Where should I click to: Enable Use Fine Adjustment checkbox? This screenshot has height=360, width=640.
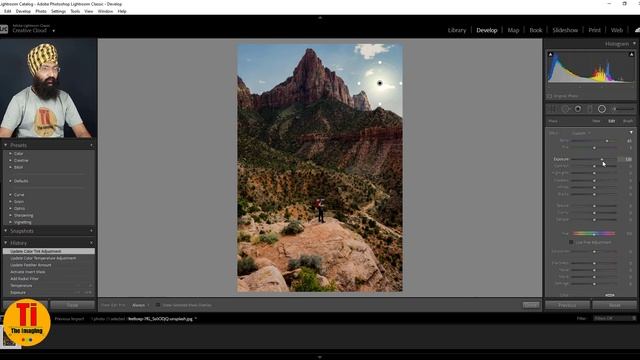[x=571, y=242]
